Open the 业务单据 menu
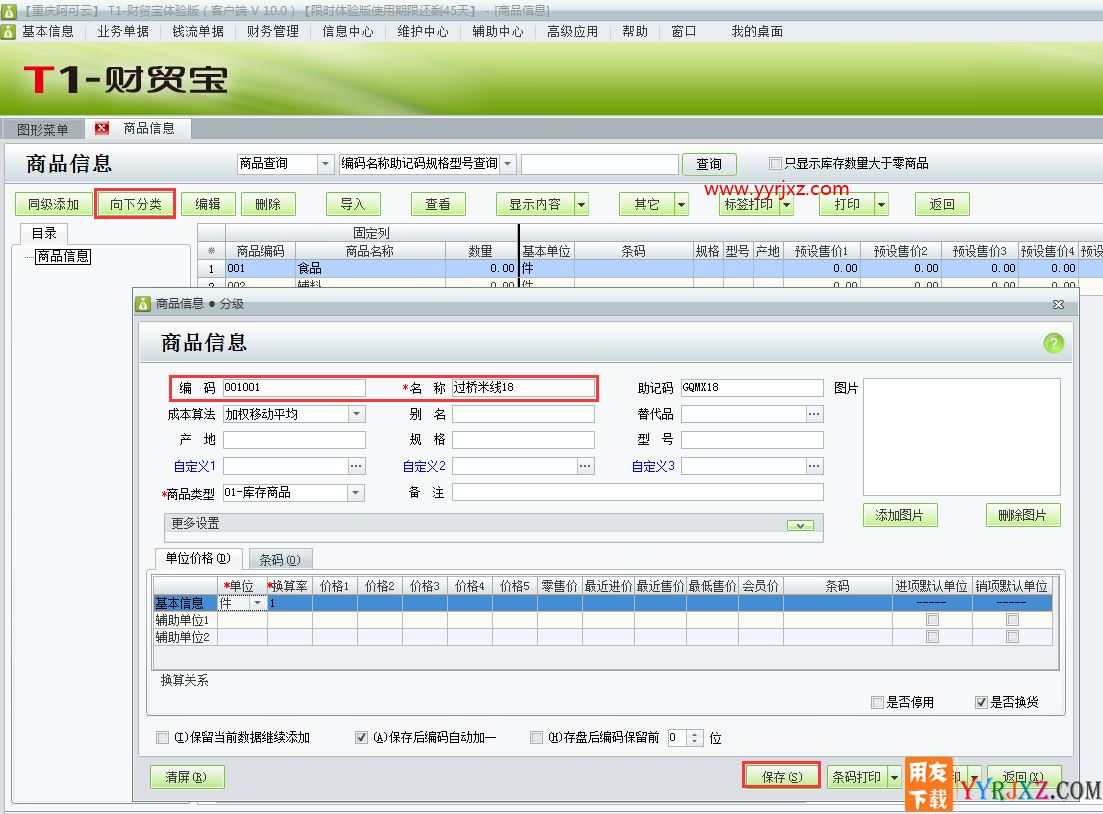This screenshot has width=1103, height=814. 122,32
